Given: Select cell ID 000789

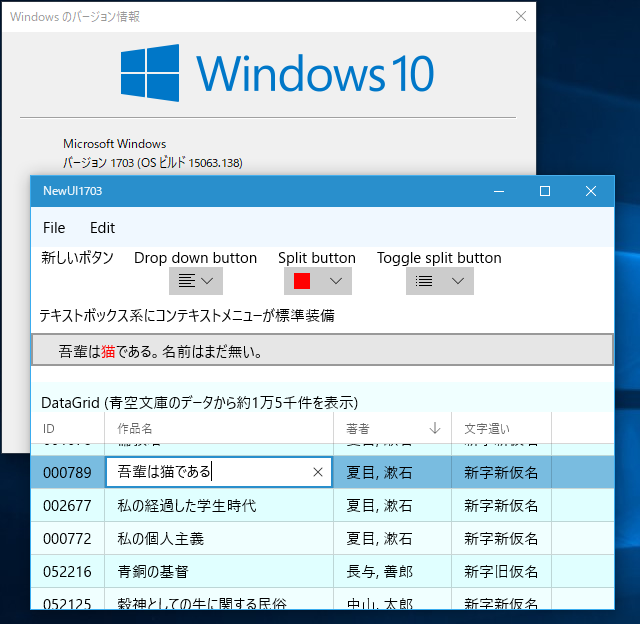Looking at the screenshot, I should [68, 472].
